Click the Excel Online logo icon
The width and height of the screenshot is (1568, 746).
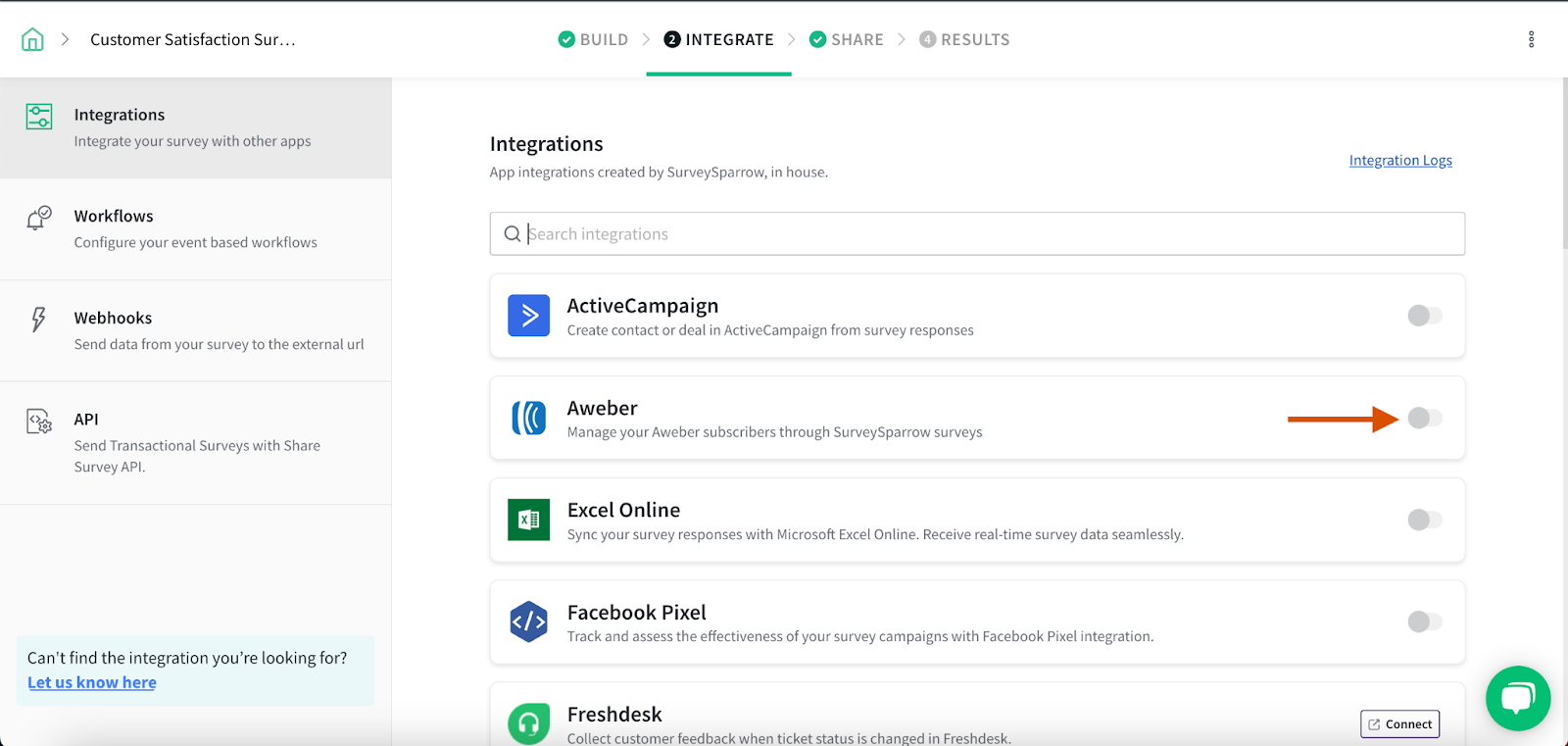(x=528, y=520)
